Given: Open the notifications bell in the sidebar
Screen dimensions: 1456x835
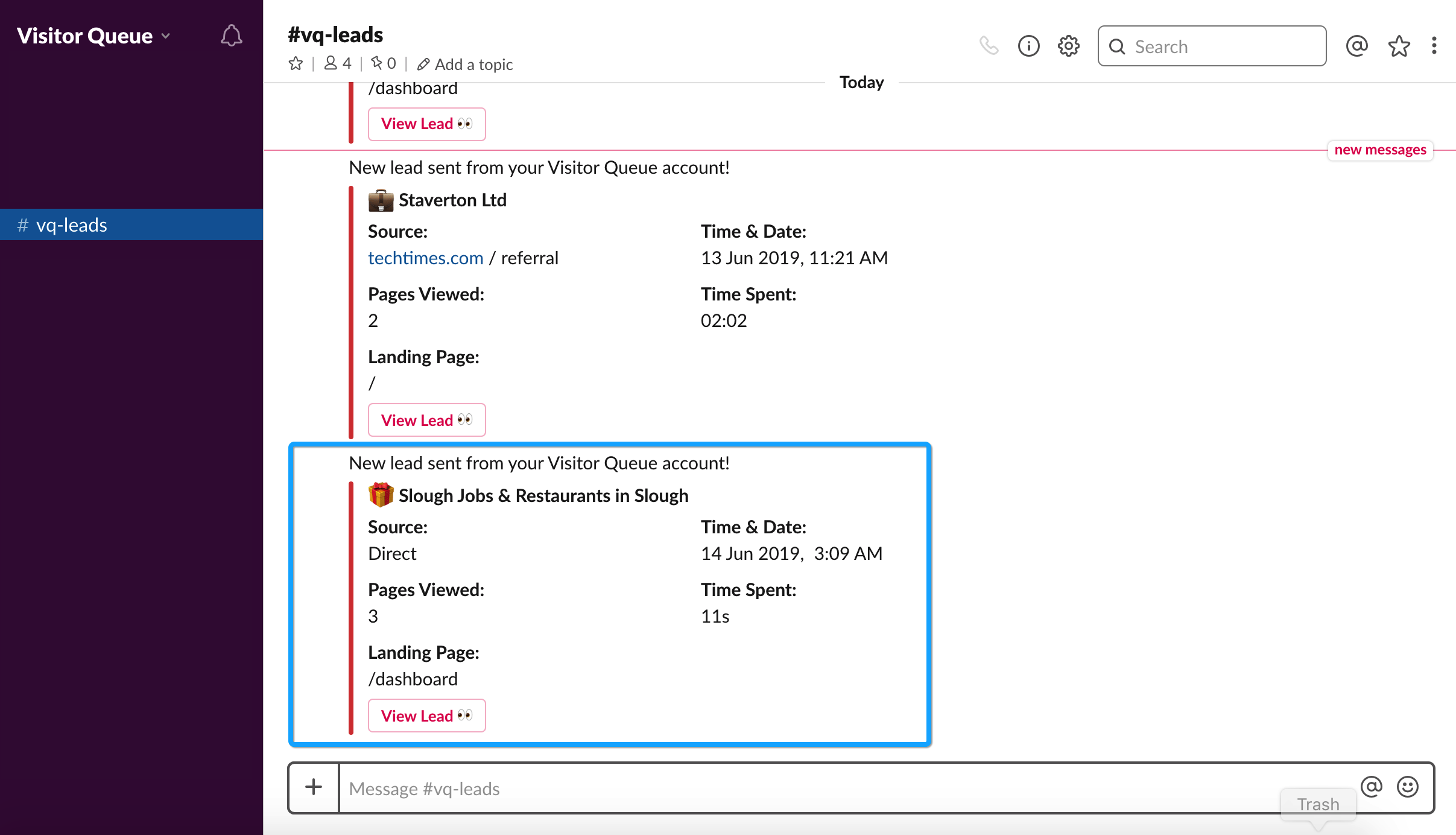Looking at the screenshot, I should click(x=231, y=36).
